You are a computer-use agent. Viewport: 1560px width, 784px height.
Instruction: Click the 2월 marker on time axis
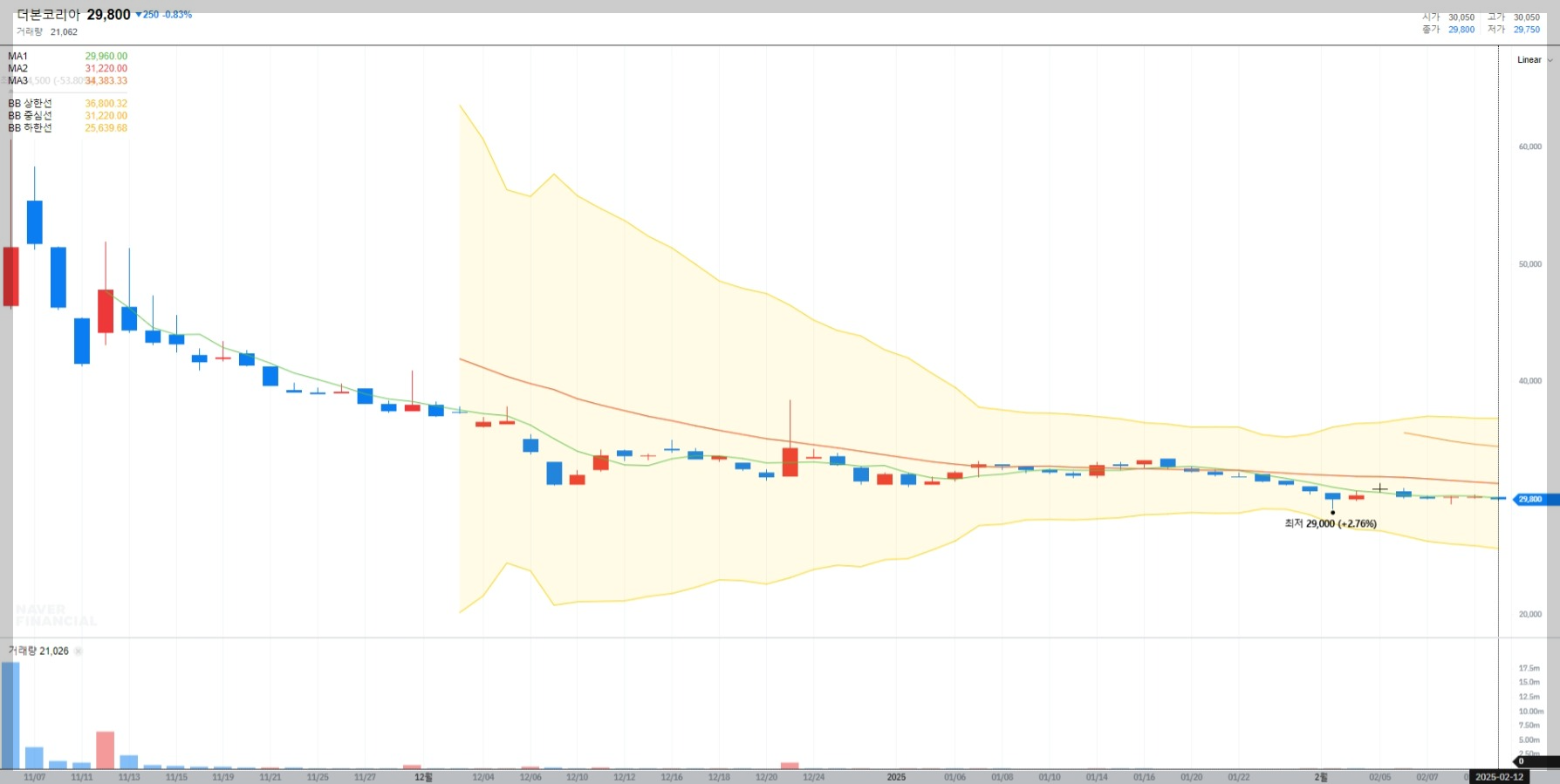1321,777
